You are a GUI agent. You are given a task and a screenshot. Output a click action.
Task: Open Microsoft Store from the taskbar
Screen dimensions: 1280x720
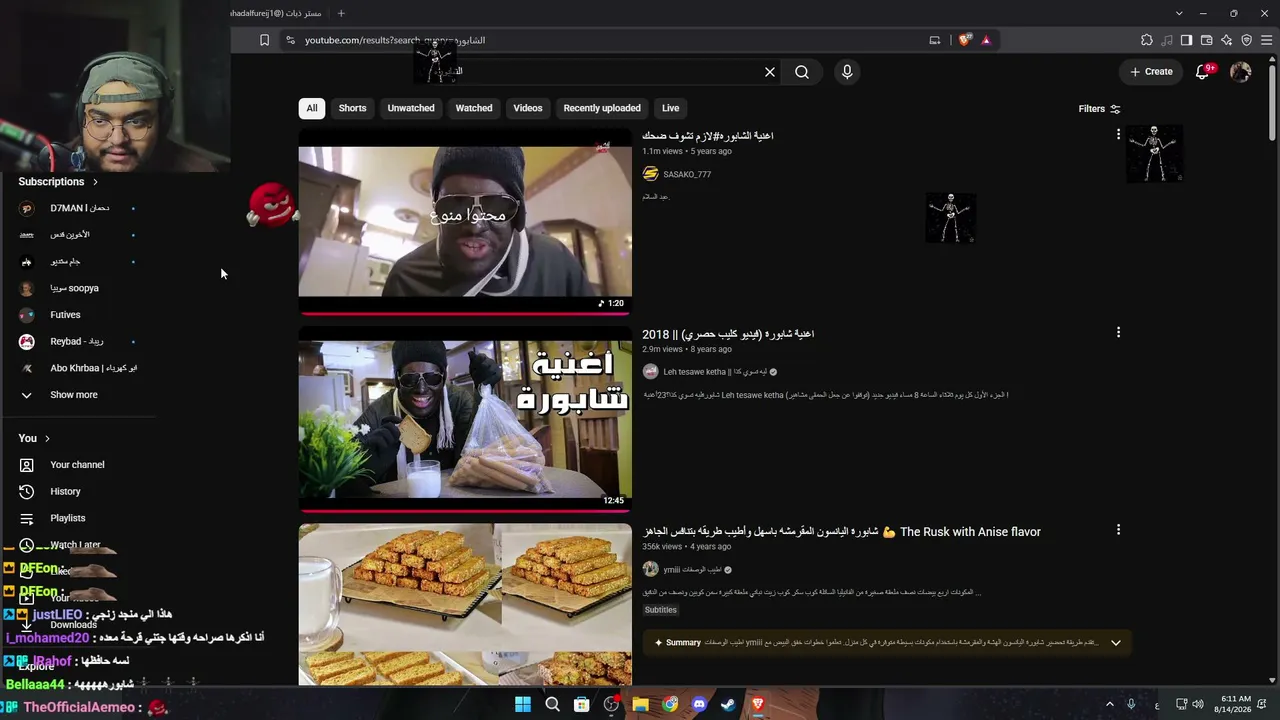tap(582, 704)
